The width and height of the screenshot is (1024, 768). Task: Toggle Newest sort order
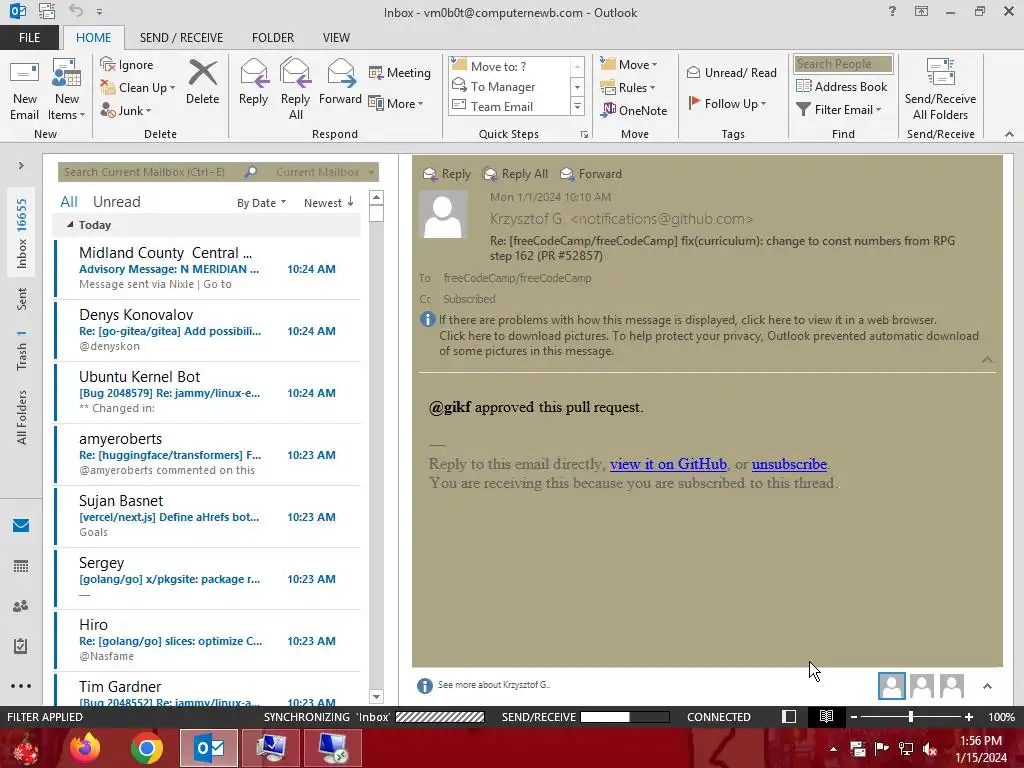tap(328, 203)
